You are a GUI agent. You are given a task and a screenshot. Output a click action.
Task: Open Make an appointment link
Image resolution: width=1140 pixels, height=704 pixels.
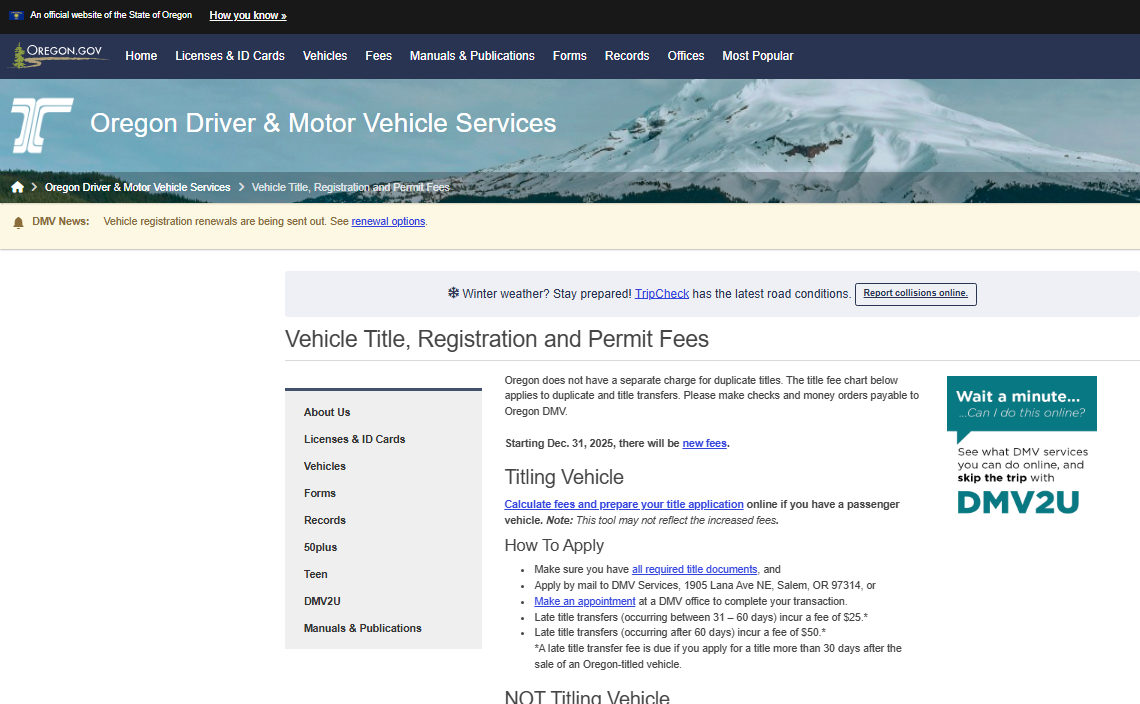pos(585,601)
